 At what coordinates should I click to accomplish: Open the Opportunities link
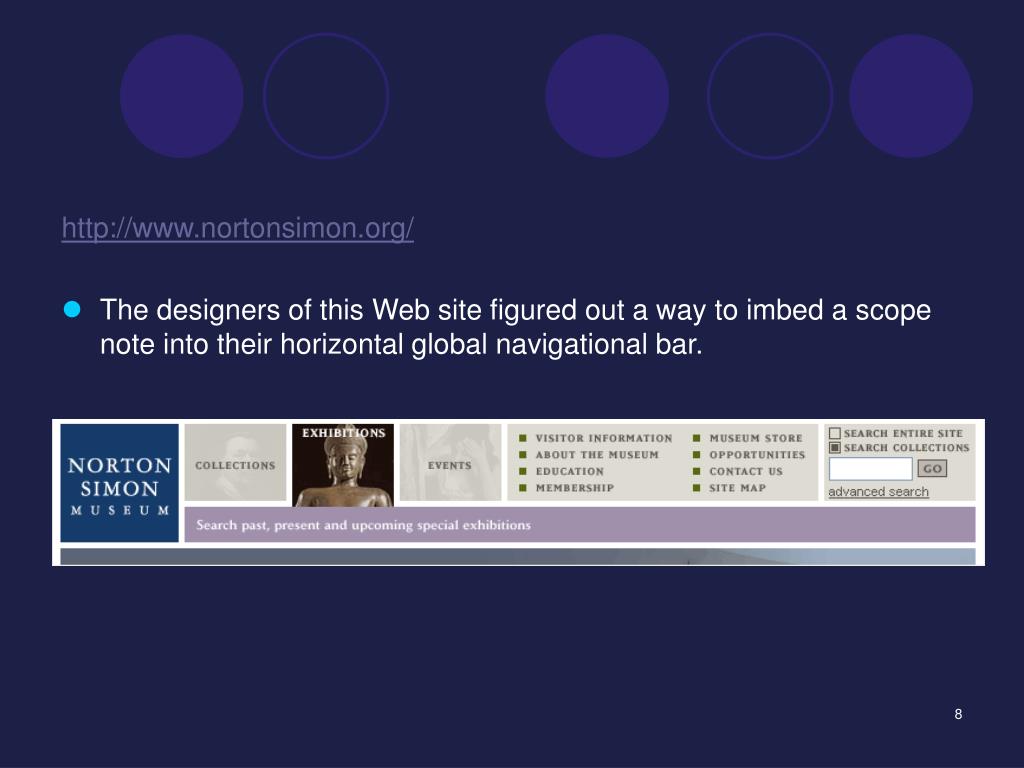tap(757, 455)
